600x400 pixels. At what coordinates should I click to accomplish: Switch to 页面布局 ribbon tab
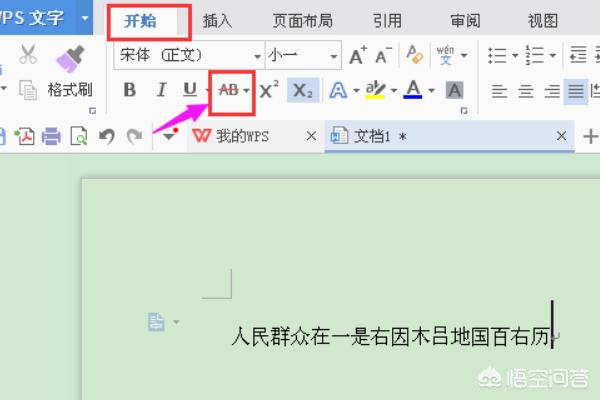point(303,21)
